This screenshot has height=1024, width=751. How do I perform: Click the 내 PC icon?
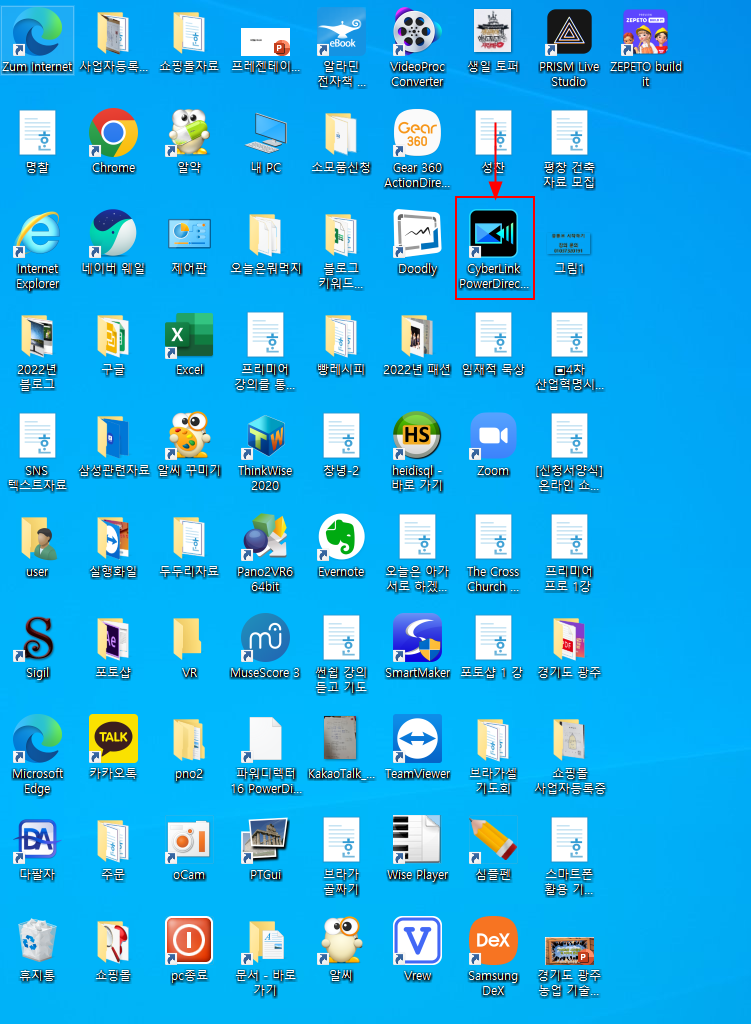tap(265, 133)
